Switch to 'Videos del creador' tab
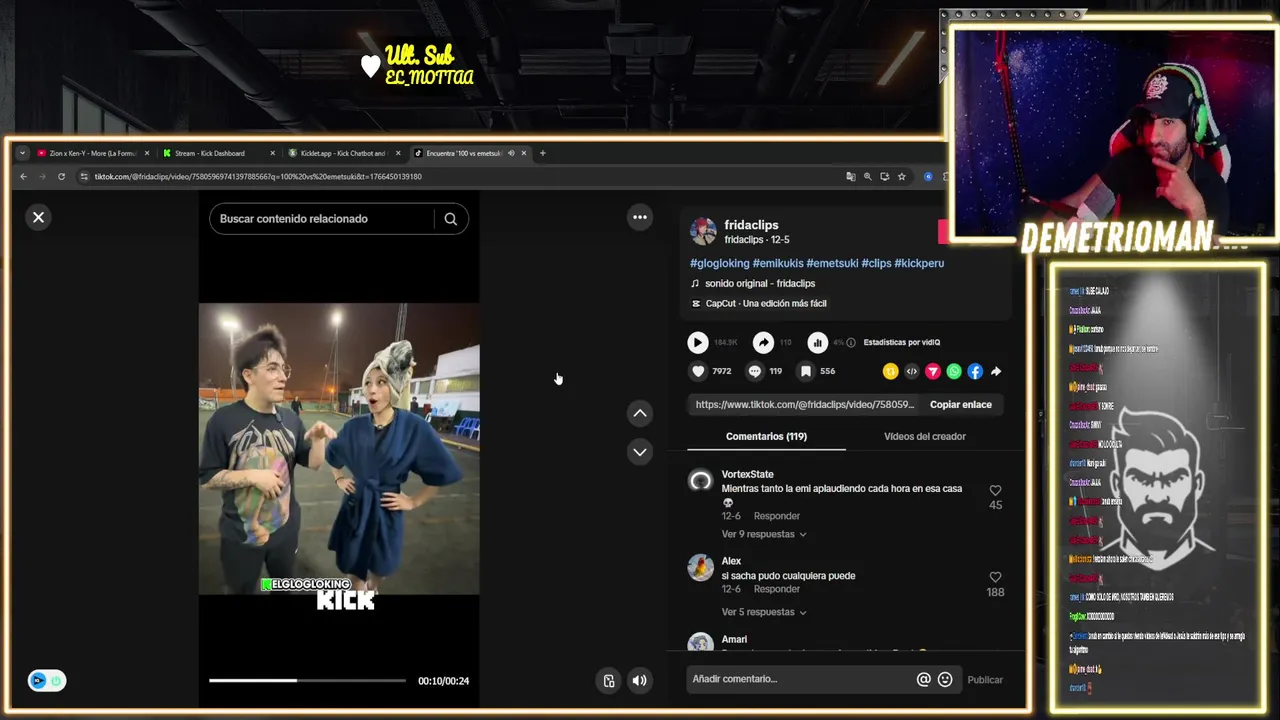Screen dimensions: 1280x720 (925, 437)
